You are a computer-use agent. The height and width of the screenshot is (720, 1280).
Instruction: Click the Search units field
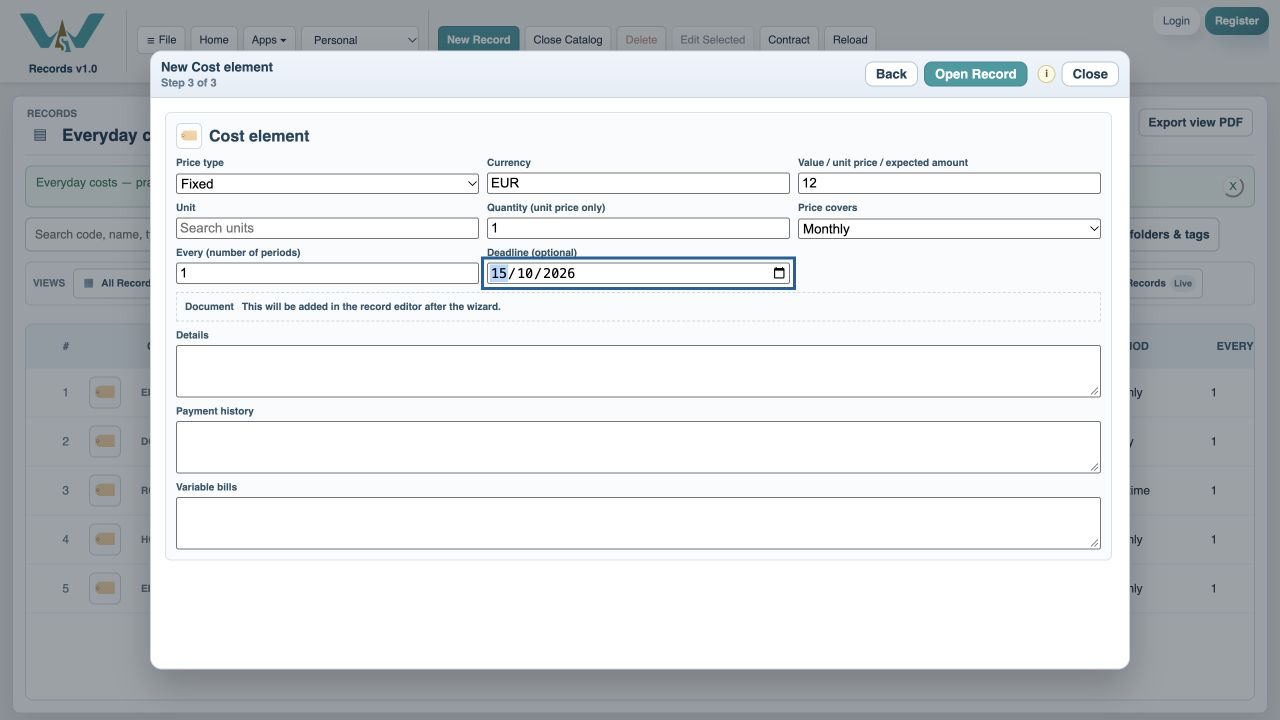[x=328, y=228]
